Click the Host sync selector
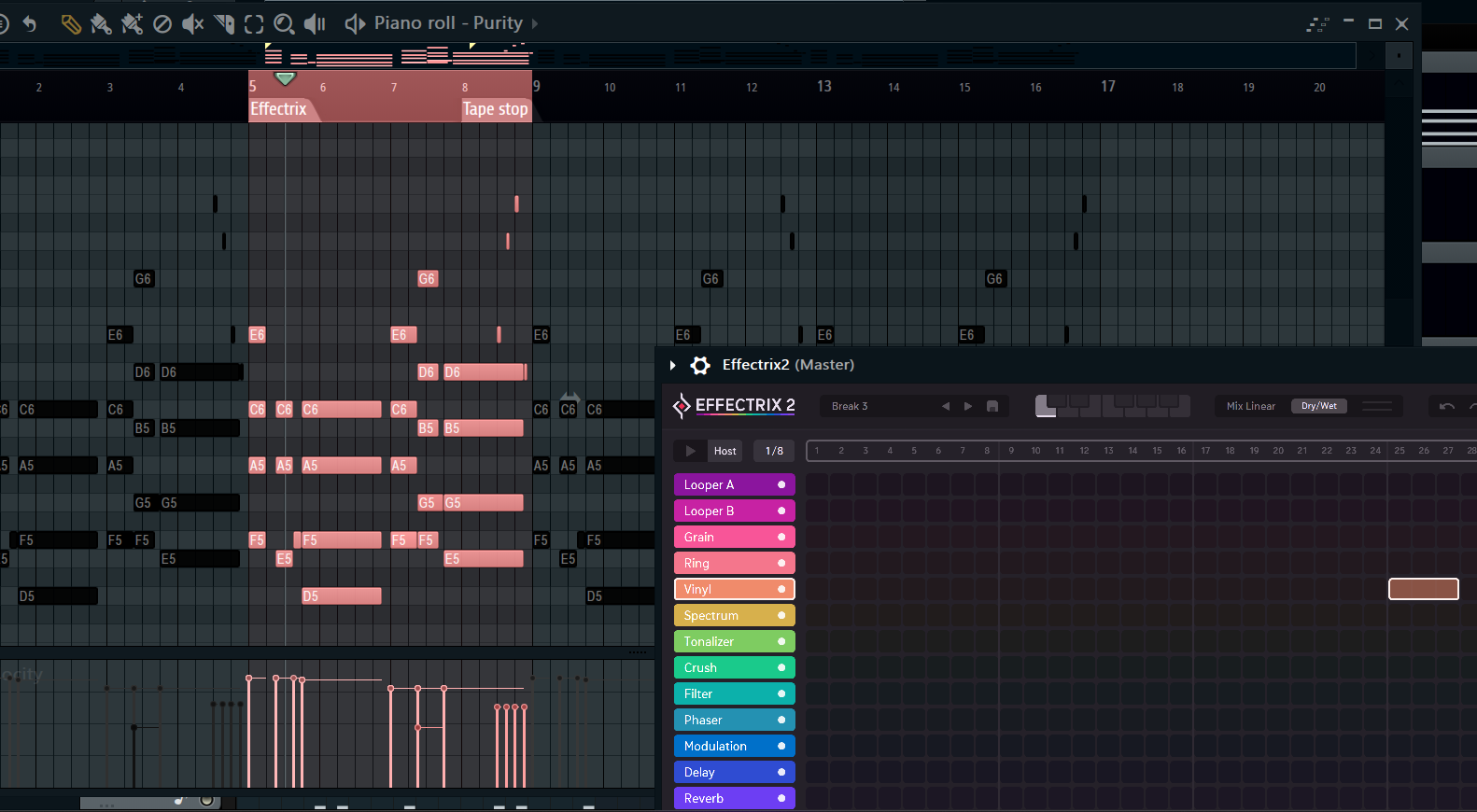The image size is (1477, 812). pos(724,451)
